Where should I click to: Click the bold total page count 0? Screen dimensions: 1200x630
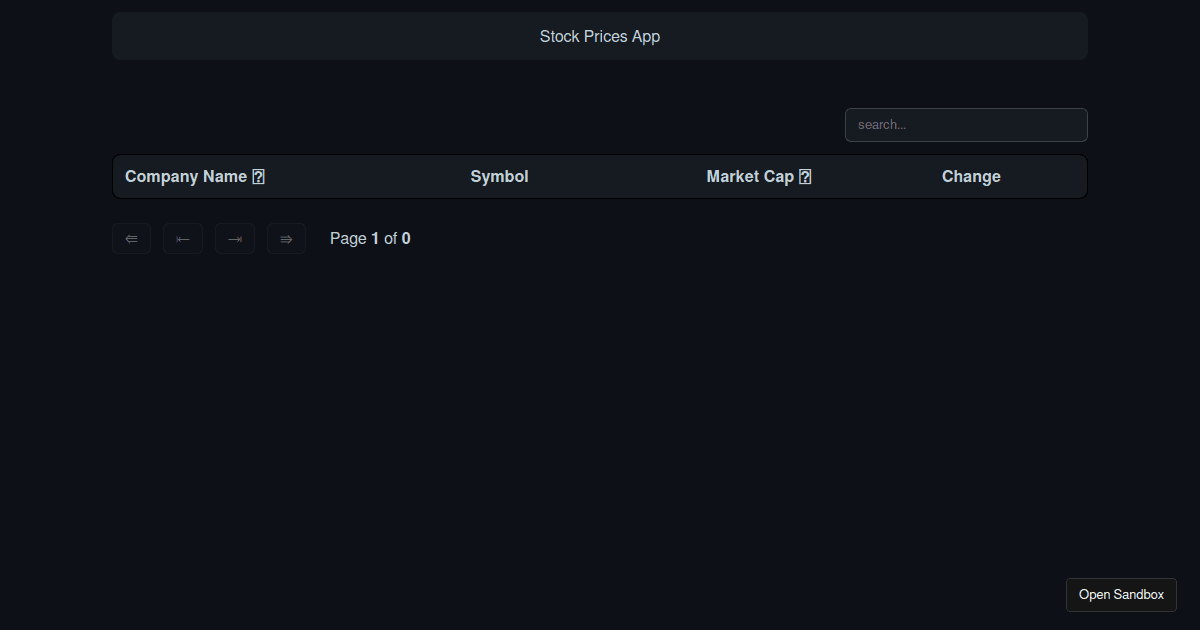click(406, 239)
